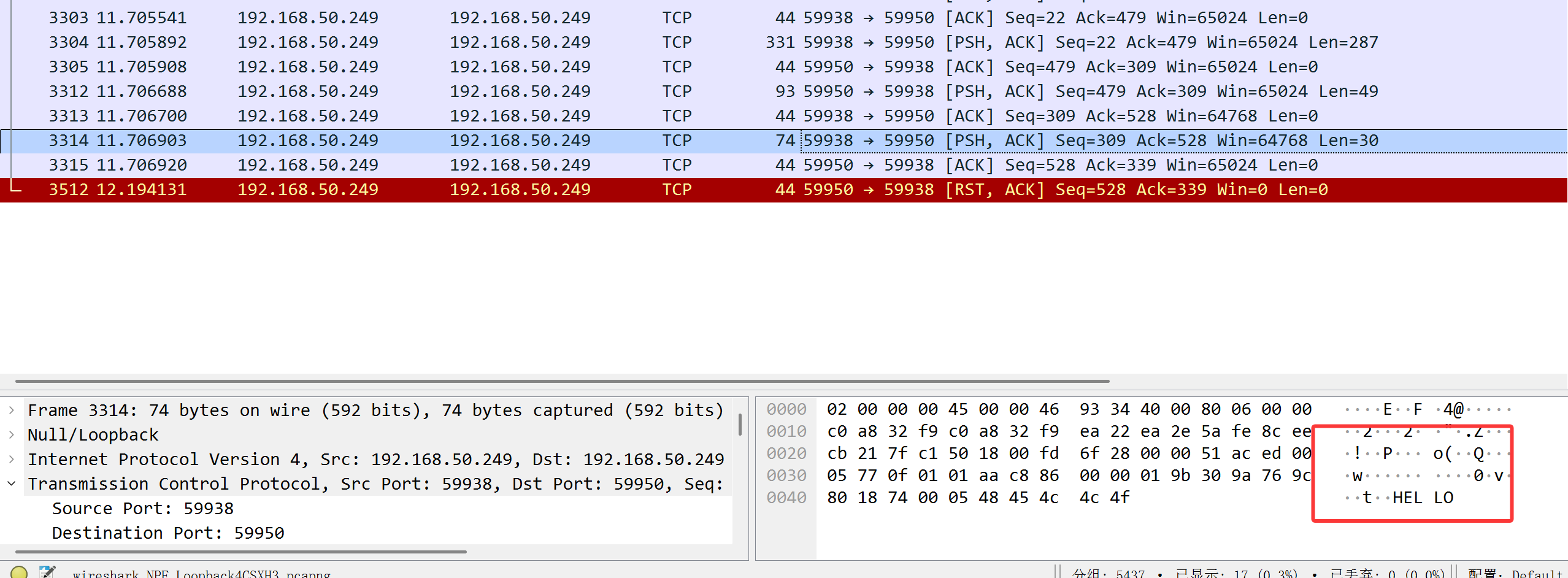Expand Internet Protocol Version 4 details

(x=12, y=459)
